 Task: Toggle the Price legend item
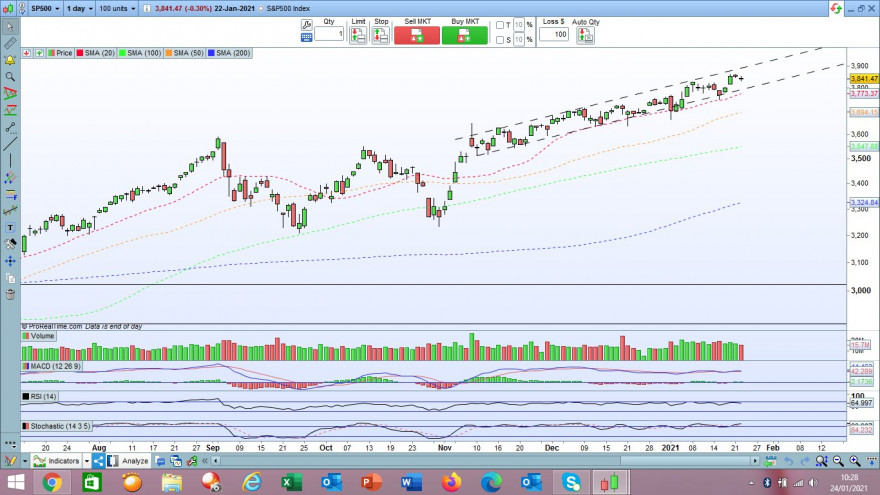point(60,53)
